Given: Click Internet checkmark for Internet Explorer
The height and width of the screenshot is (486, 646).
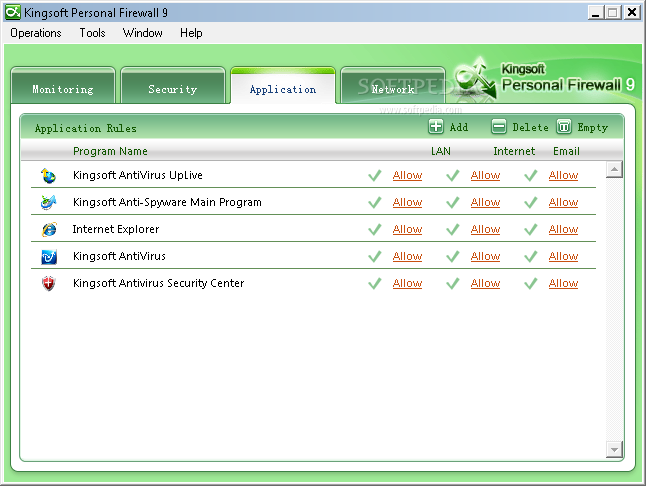Looking at the screenshot, I should (x=452, y=229).
